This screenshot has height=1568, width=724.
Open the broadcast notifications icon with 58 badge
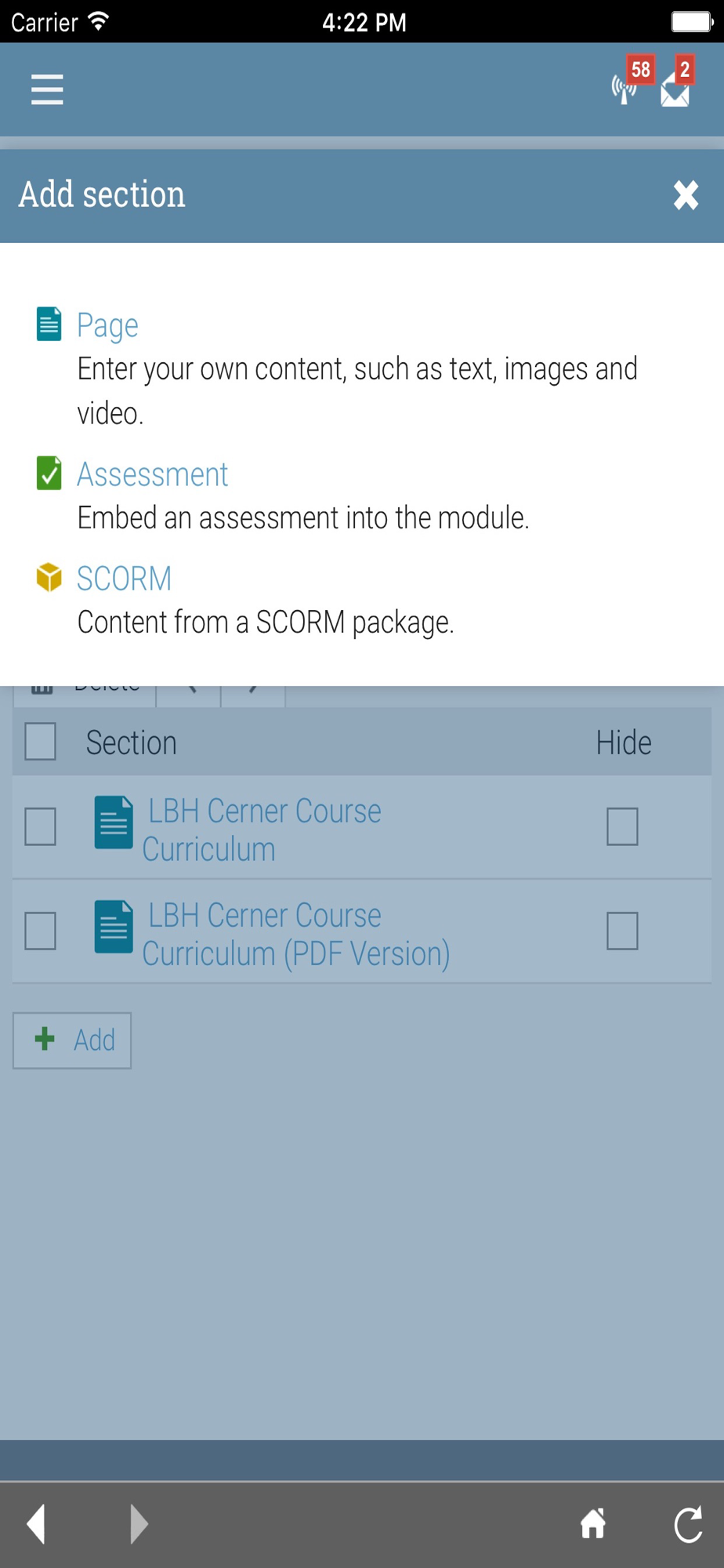(631, 82)
